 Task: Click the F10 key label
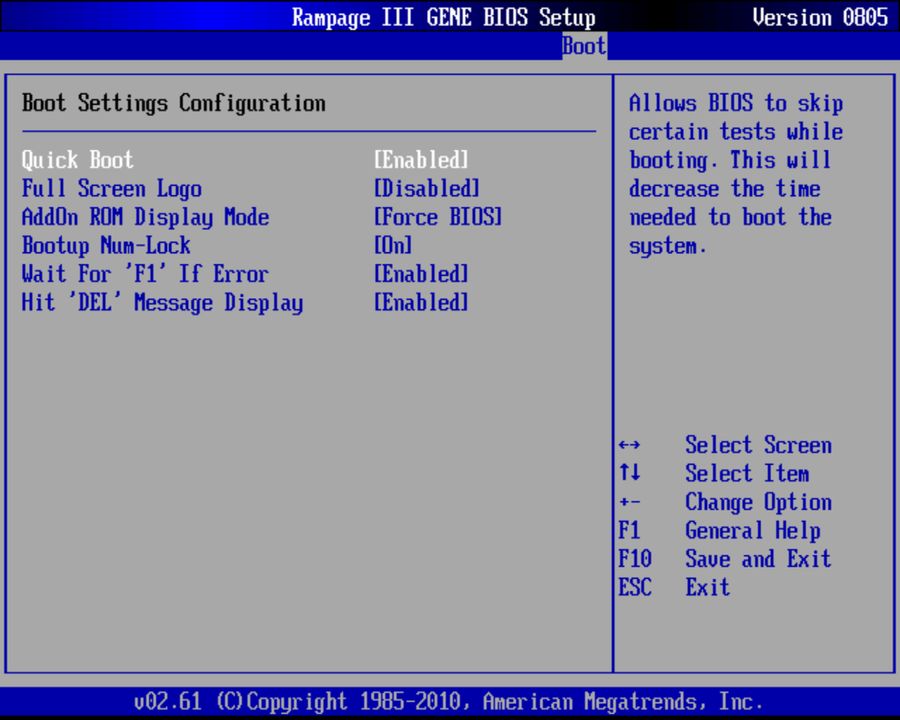(635, 559)
